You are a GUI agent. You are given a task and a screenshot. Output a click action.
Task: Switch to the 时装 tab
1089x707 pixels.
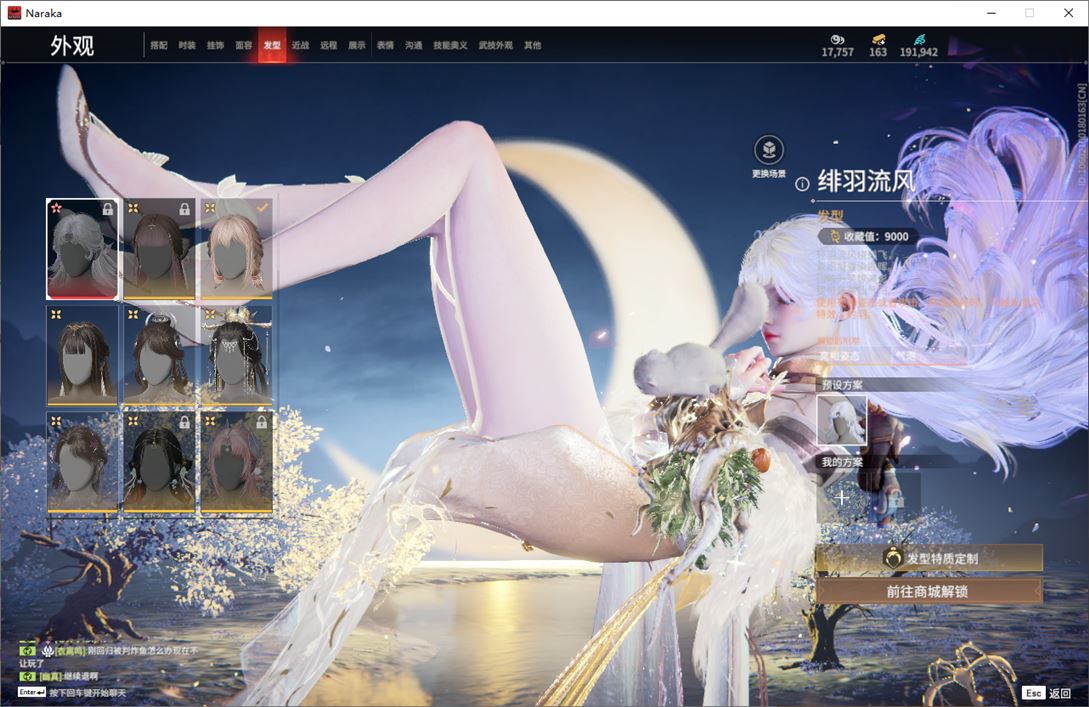click(187, 45)
